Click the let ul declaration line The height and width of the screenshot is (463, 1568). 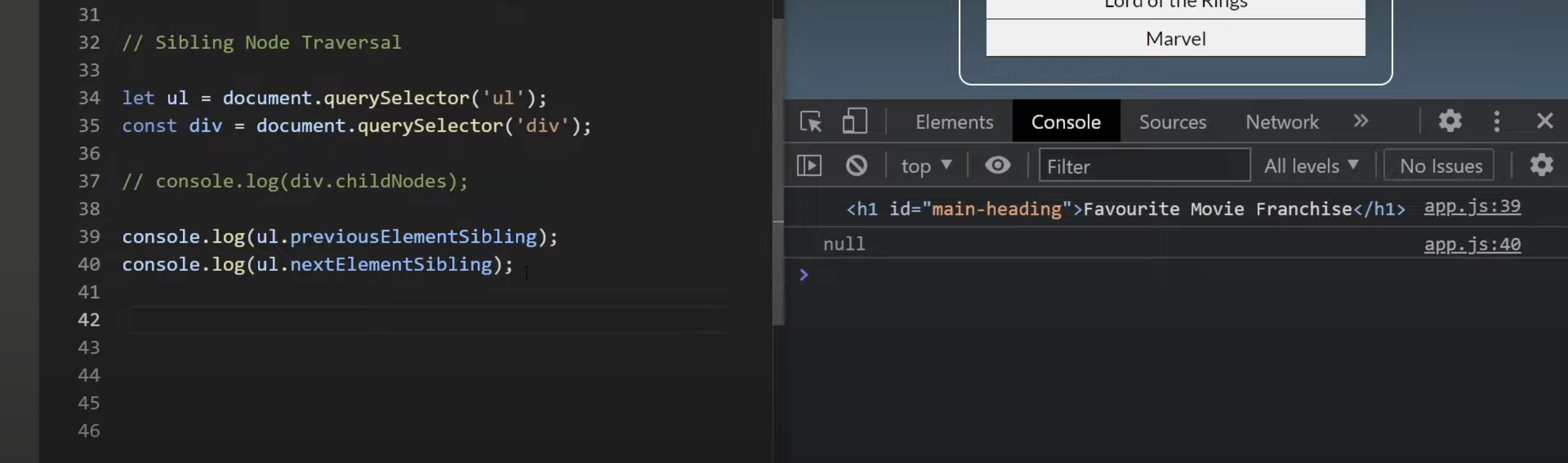[x=334, y=98]
